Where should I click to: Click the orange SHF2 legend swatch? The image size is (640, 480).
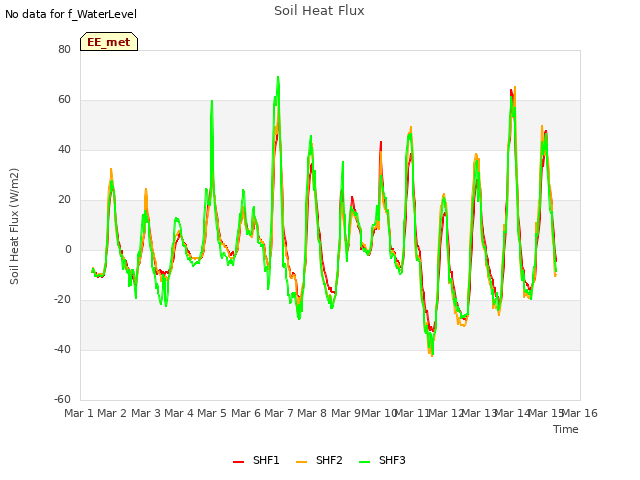click(301, 462)
